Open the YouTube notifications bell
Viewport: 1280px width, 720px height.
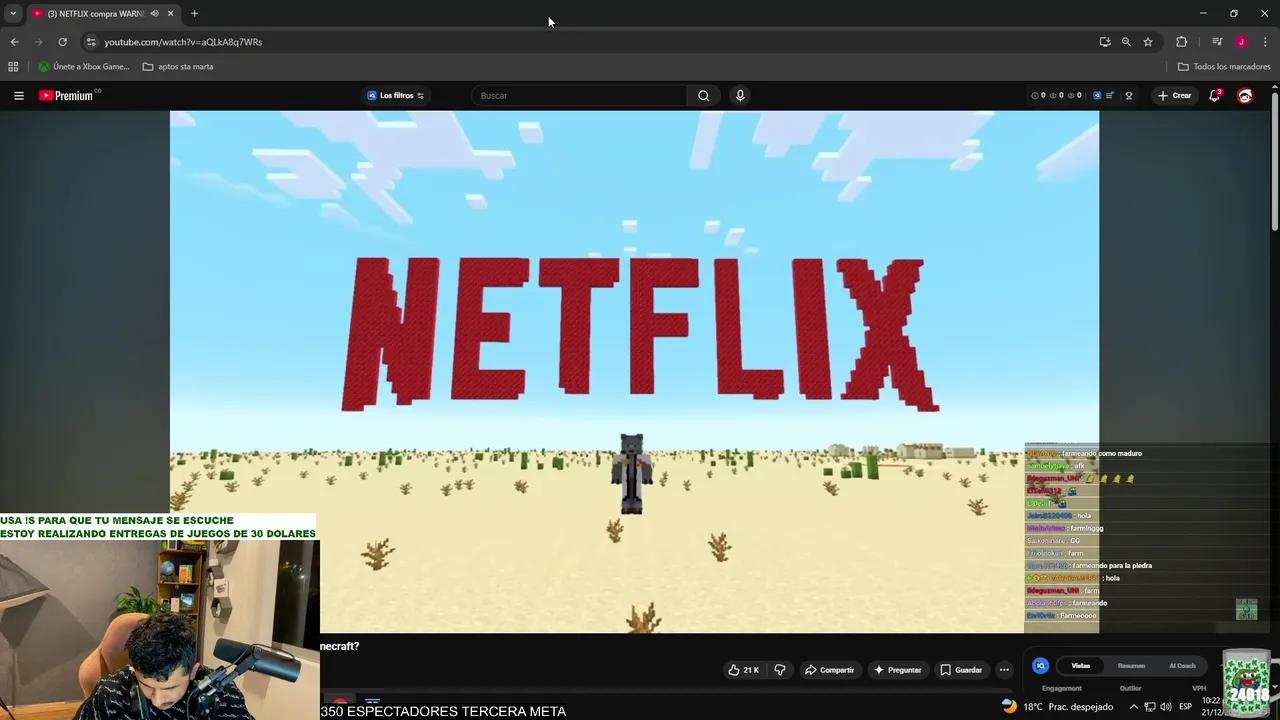[1214, 96]
